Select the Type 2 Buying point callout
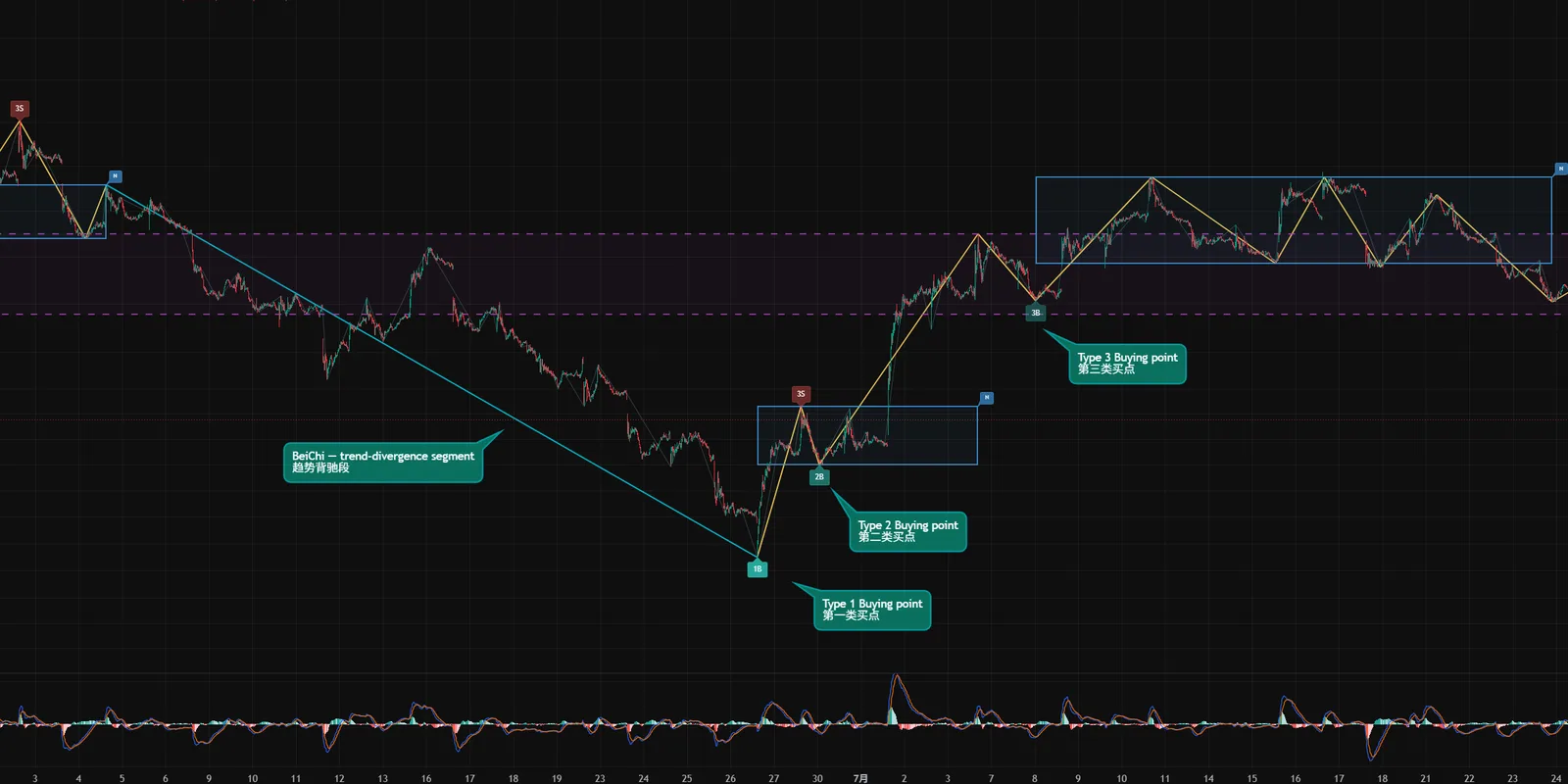Viewport: 1568px width, 784px height. 907,531
